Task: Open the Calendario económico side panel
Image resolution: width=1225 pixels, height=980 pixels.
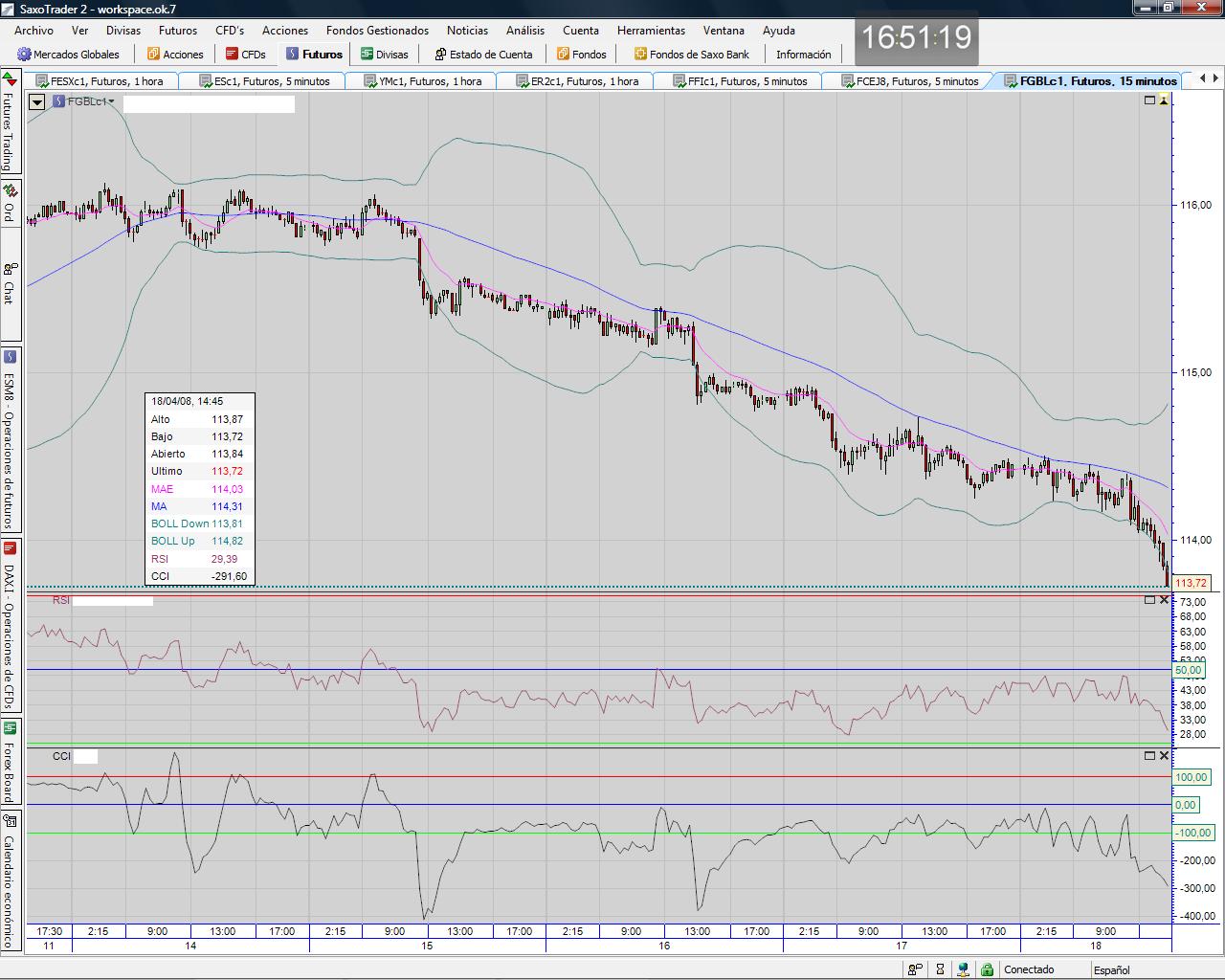Action: point(10,882)
